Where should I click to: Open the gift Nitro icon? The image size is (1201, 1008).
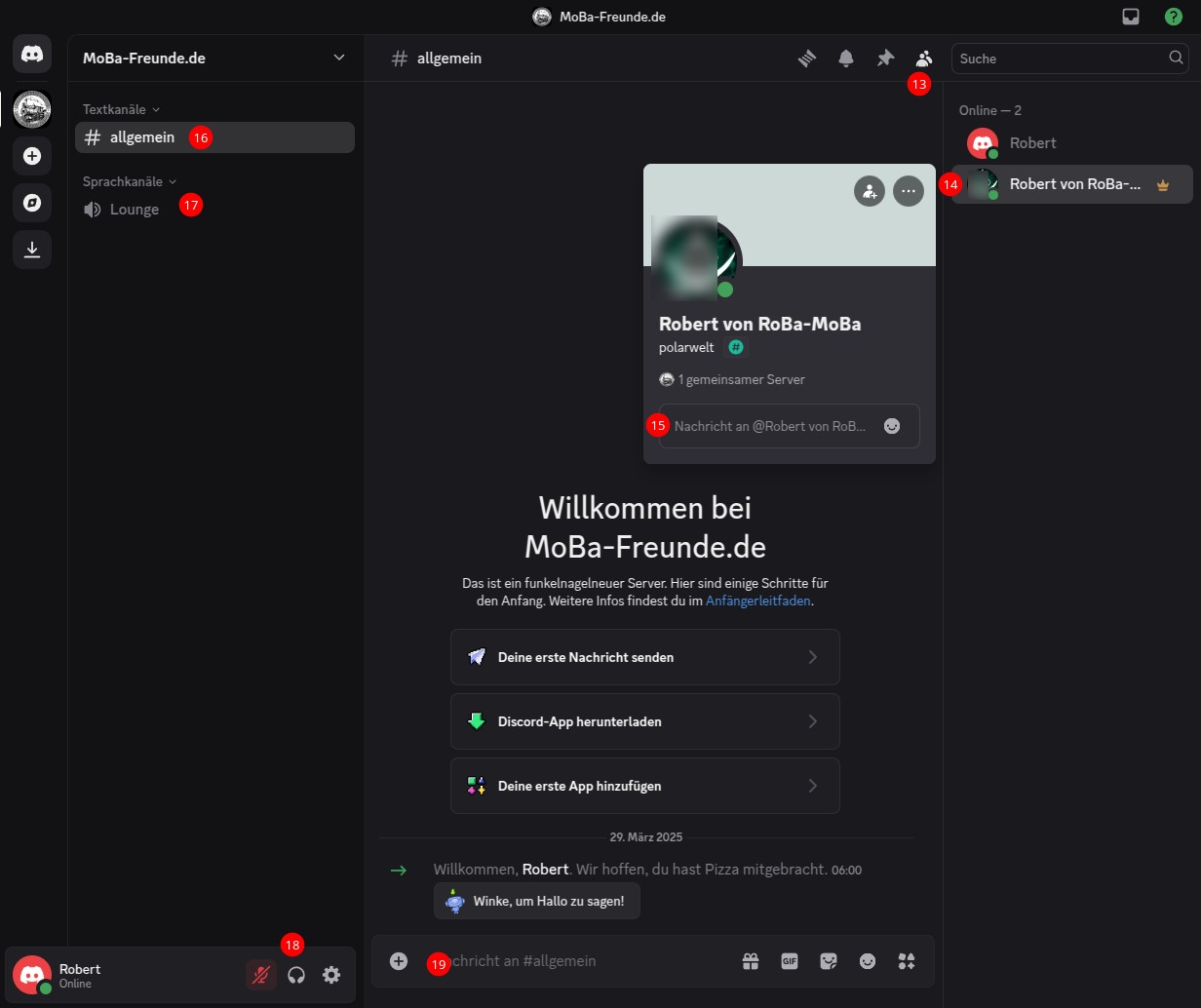(x=751, y=961)
